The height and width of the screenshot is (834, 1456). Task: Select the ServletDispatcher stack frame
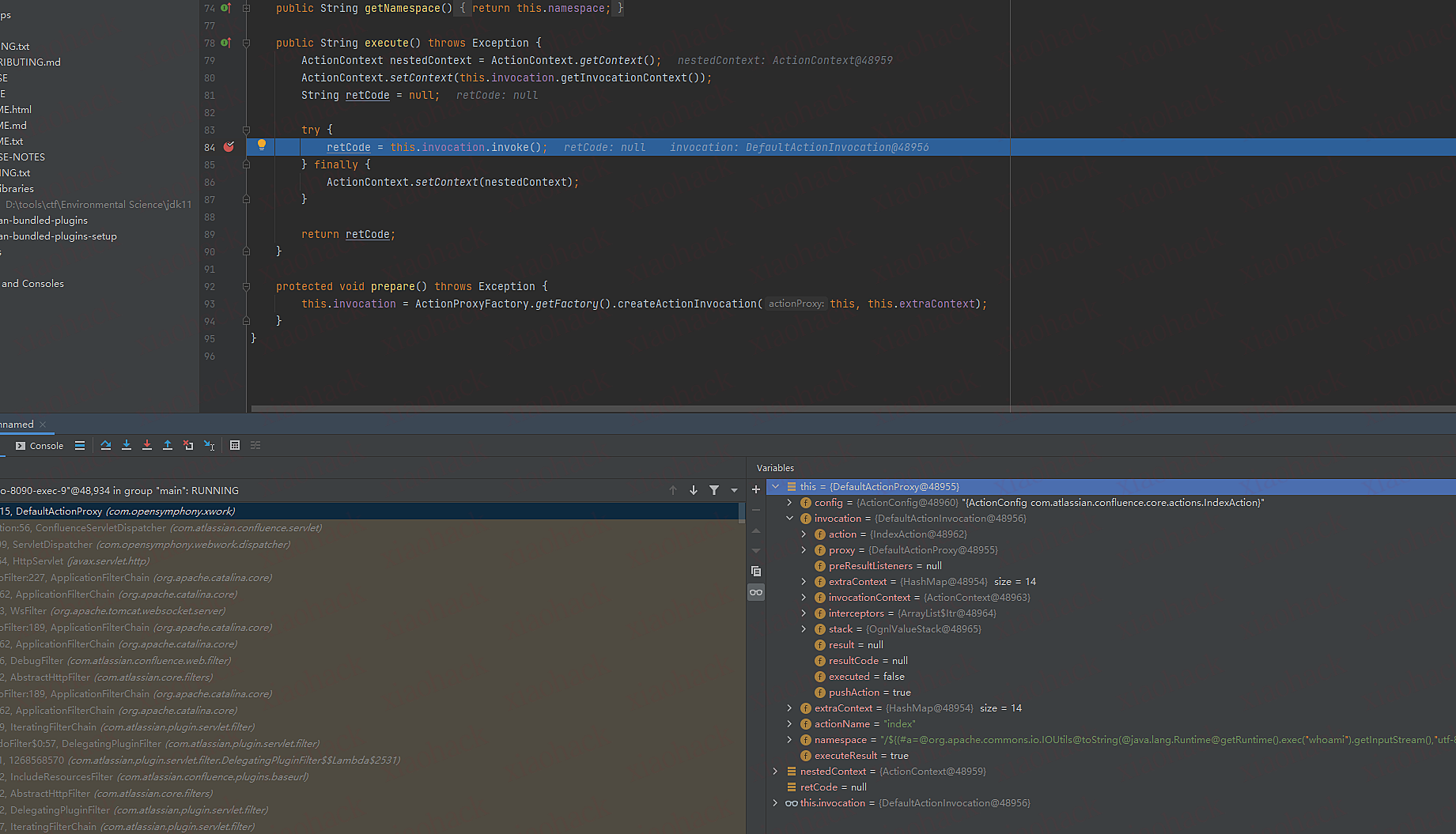tap(369, 545)
